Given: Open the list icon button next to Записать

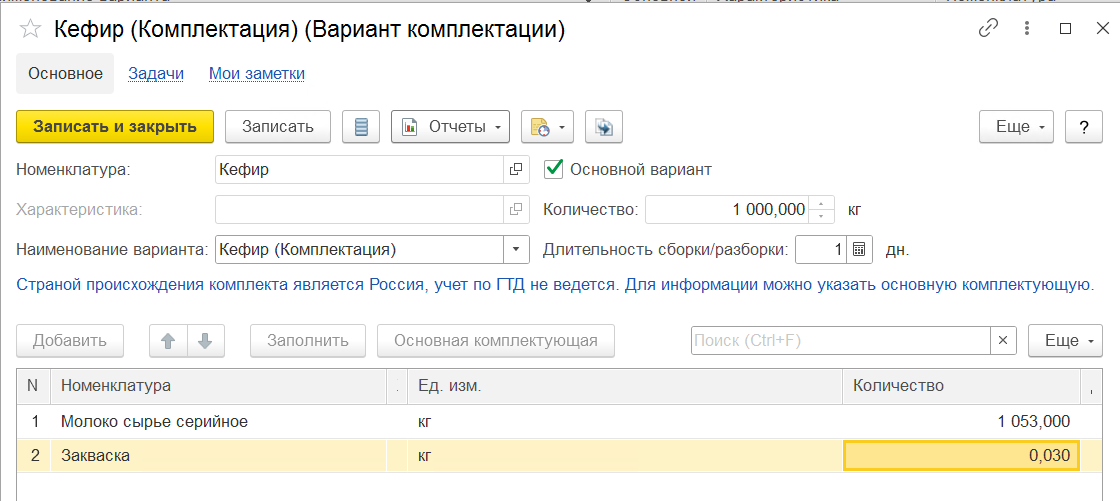Looking at the screenshot, I should [x=361, y=127].
